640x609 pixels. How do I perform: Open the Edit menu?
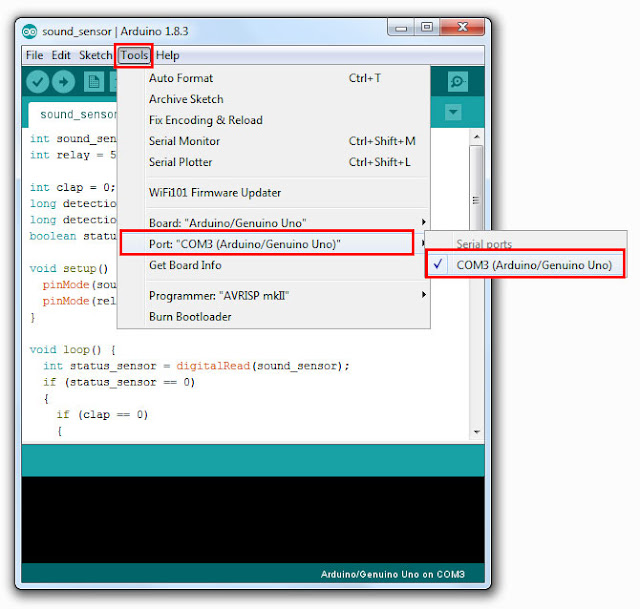[x=61, y=55]
